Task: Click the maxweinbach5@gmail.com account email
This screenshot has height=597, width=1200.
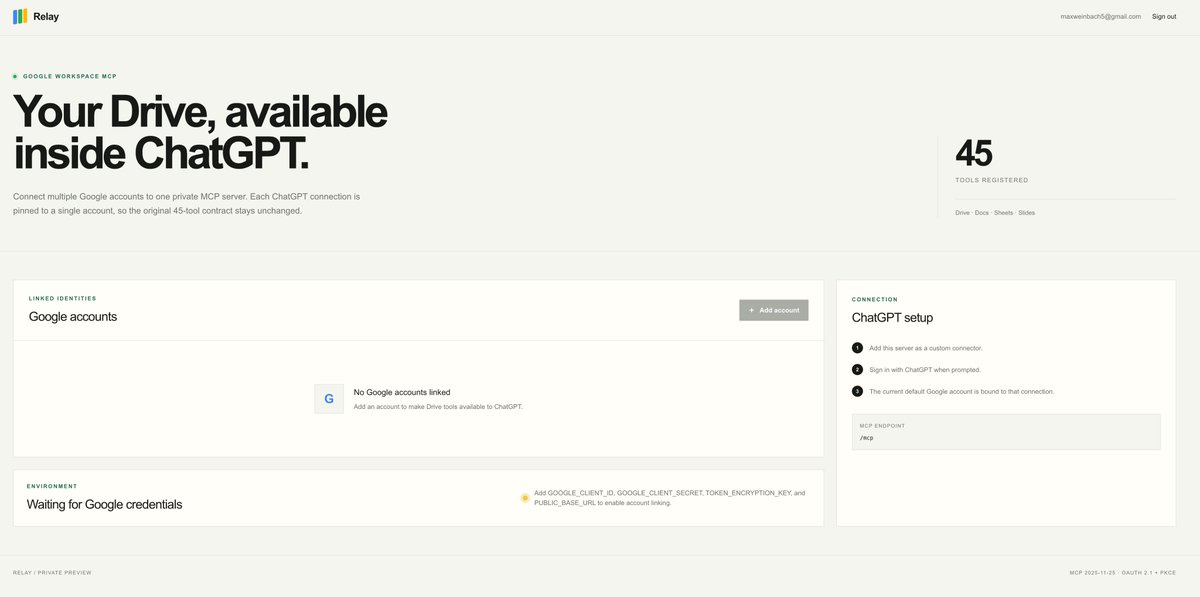Action: tap(1101, 16)
